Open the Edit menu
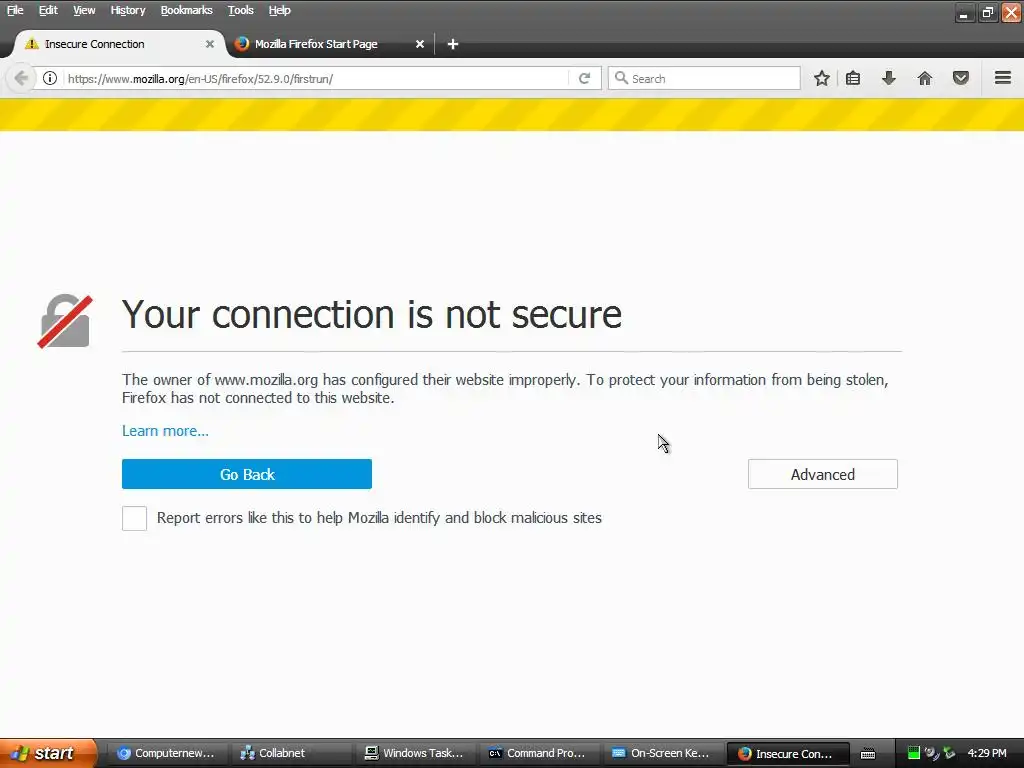 pyautogui.click(x=48, y=10)
